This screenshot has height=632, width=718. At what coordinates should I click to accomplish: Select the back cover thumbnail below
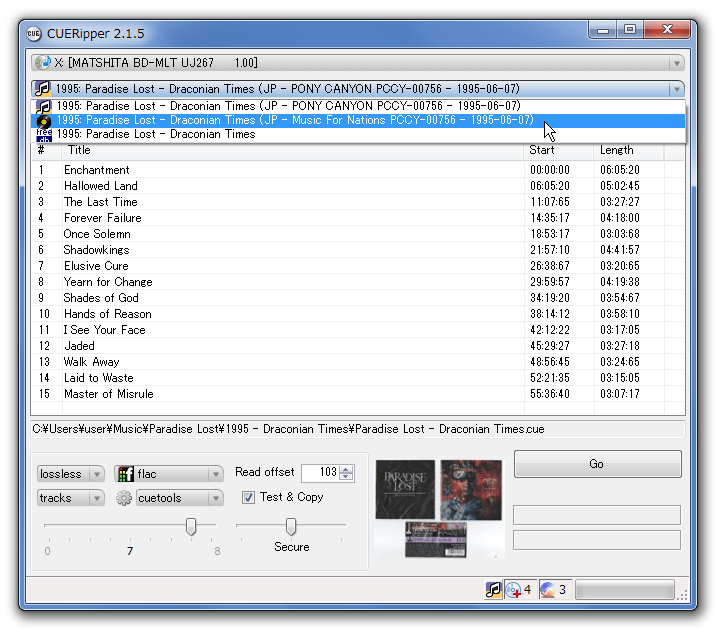(x=435, y=539)
